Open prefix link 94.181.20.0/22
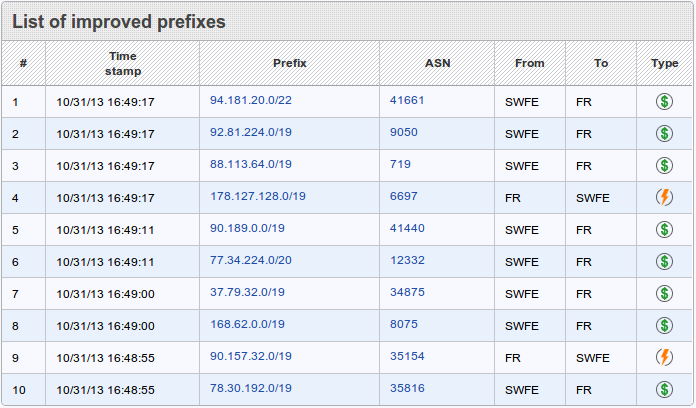The image size is (696, 408). click(x=251, y=100)
